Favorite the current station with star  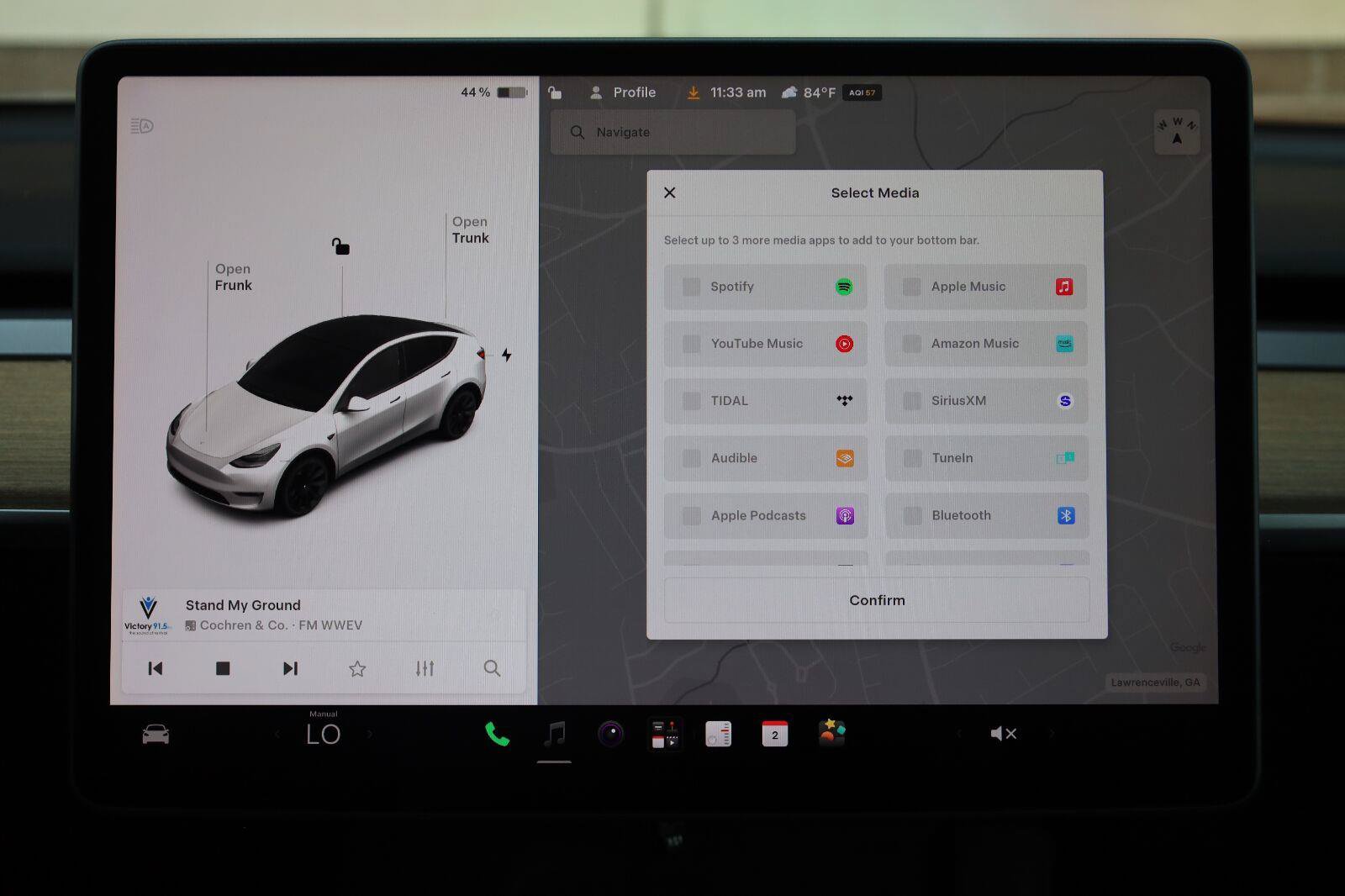coord(357,668)
